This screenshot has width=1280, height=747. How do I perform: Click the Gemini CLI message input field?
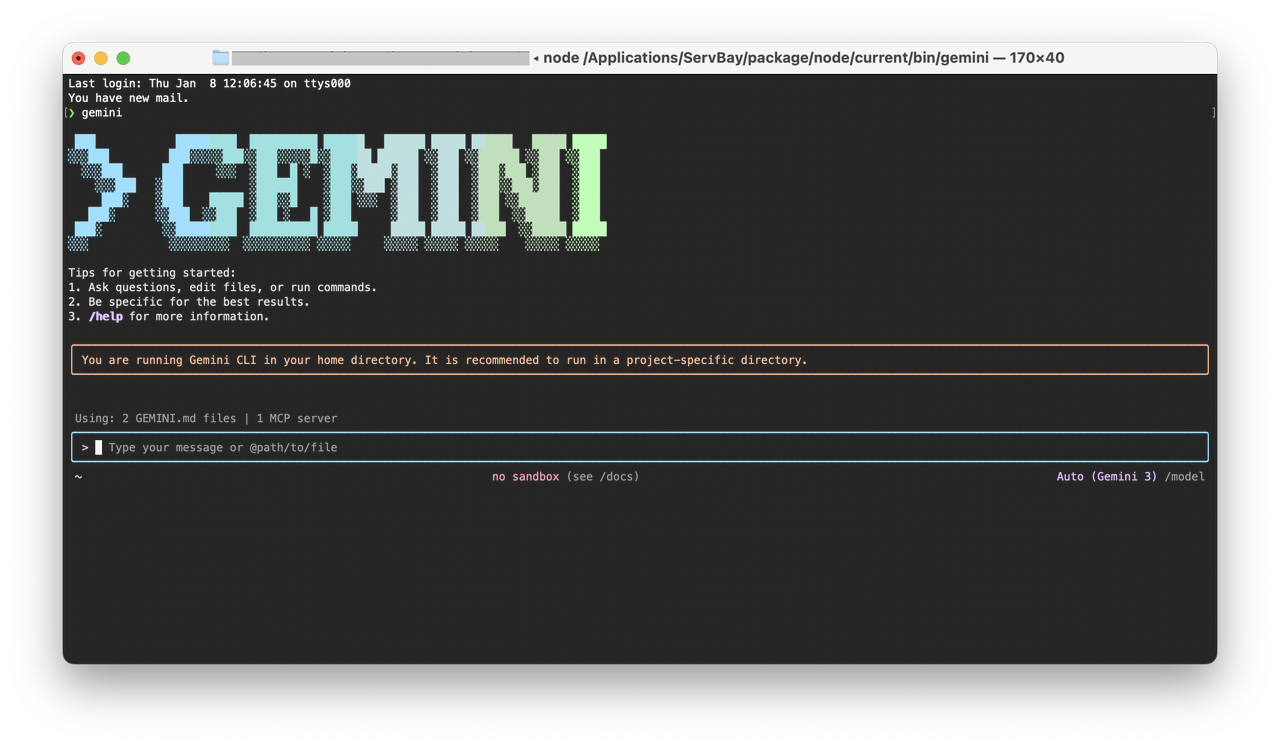640,447
